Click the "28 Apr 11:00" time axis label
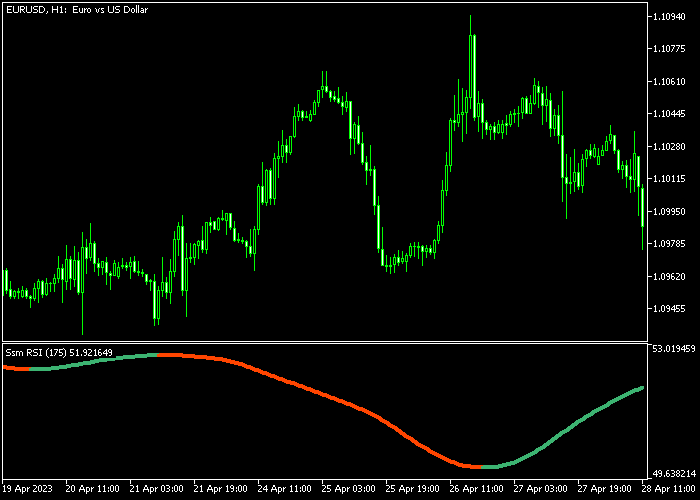 669,488
